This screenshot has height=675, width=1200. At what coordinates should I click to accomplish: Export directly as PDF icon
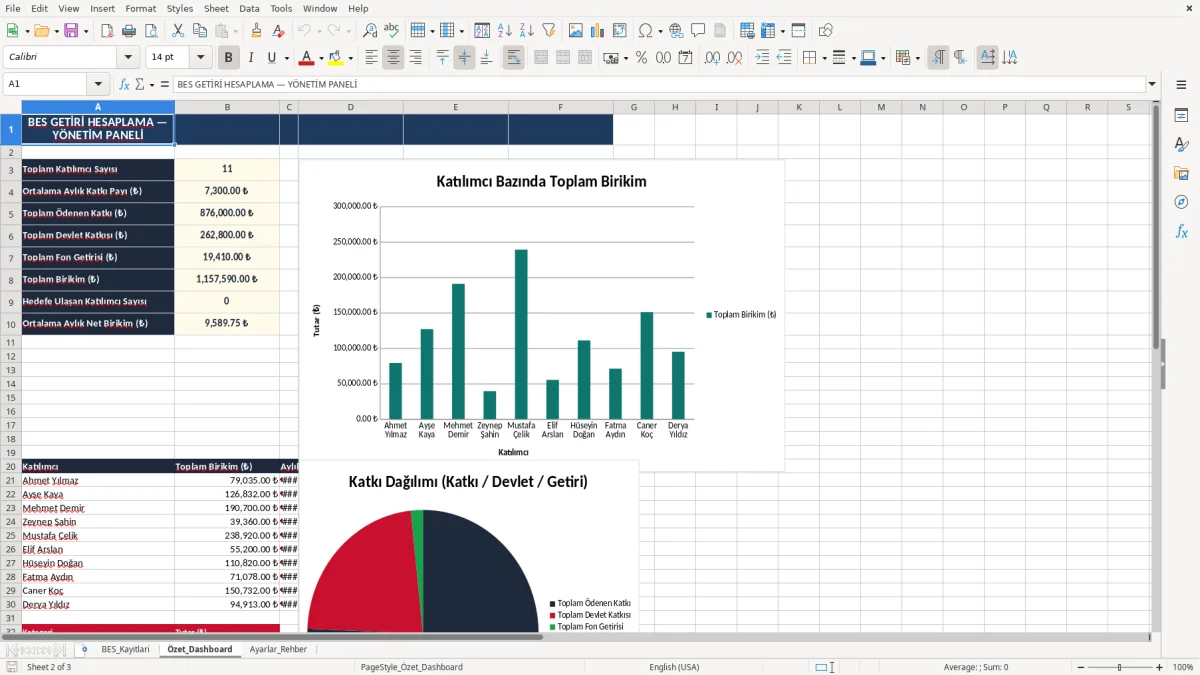pyautogui.click(x=107, y=31)
